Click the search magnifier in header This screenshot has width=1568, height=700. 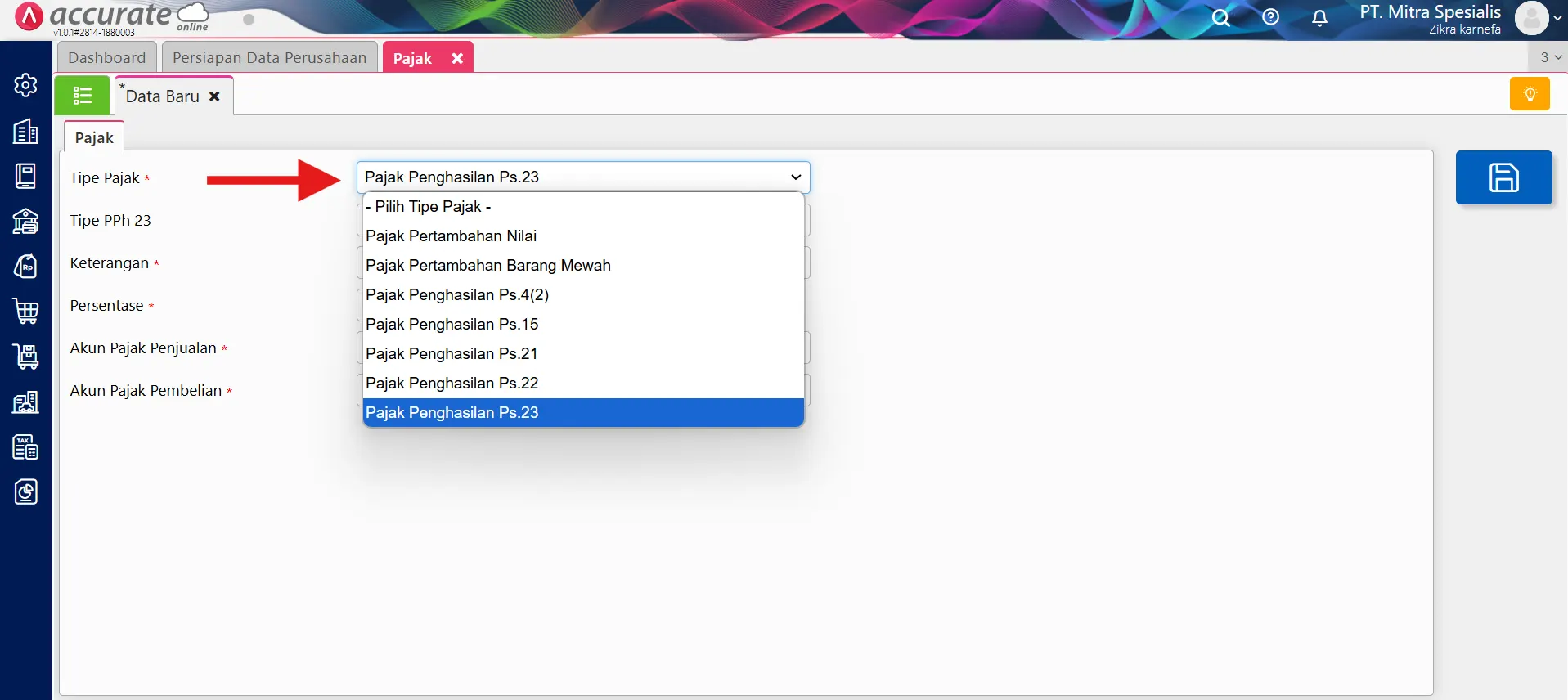click(x=1220, y=18)
